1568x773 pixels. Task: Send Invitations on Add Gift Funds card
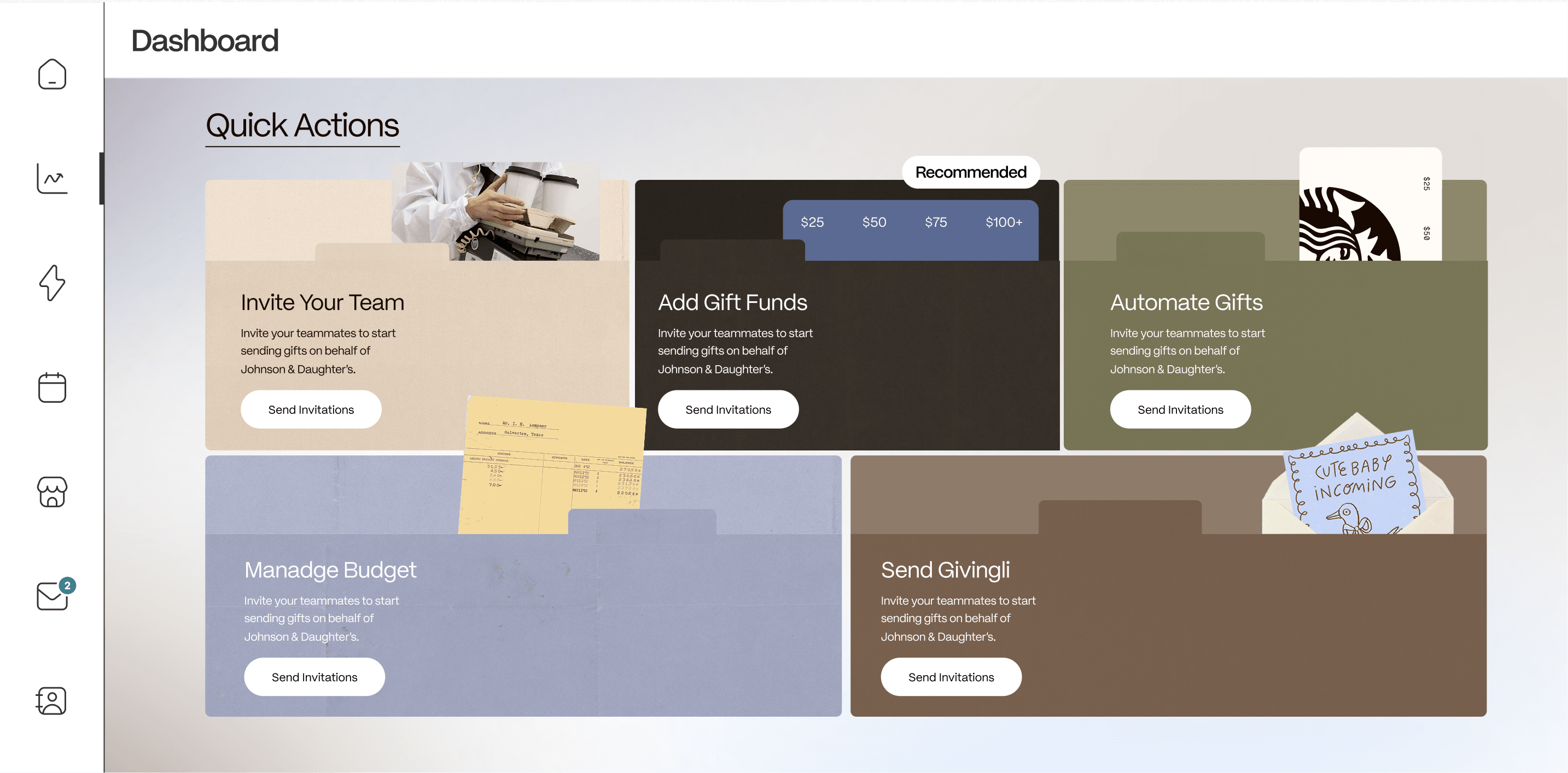coord(728,409)
